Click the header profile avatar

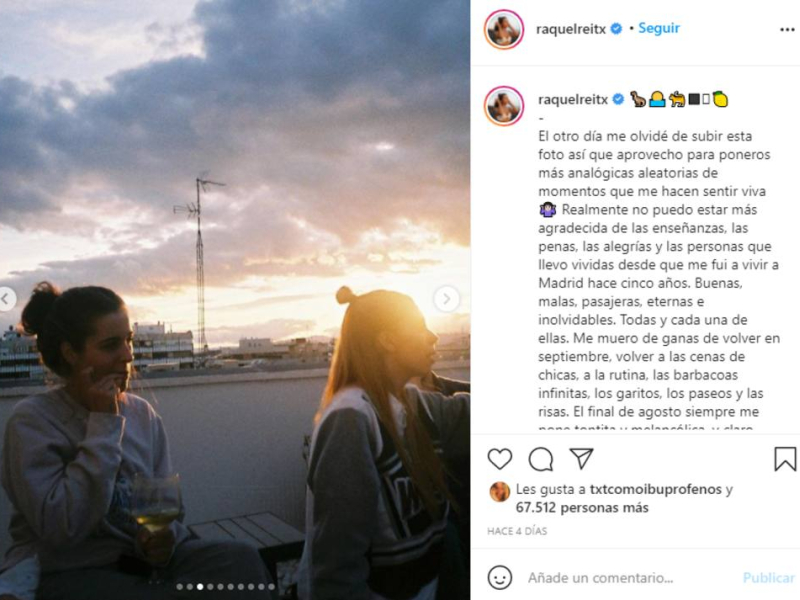pyautogui.click(x=504, y=30)
